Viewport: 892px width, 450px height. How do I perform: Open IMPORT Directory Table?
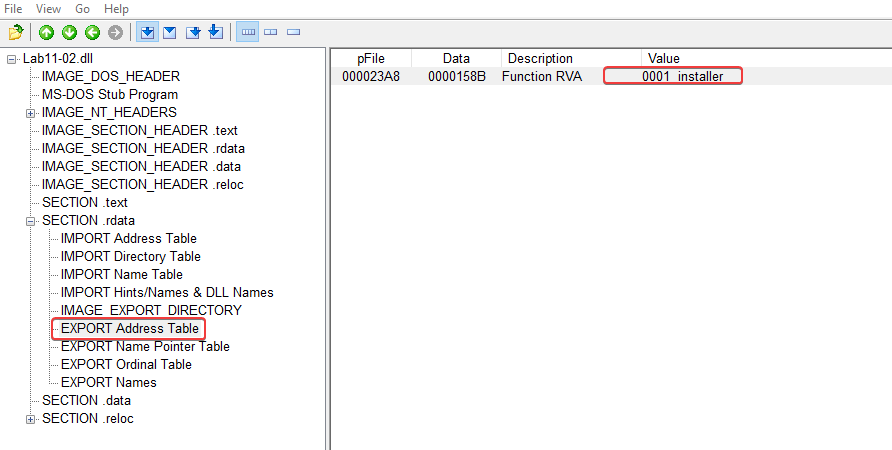[x=131, y=257]
